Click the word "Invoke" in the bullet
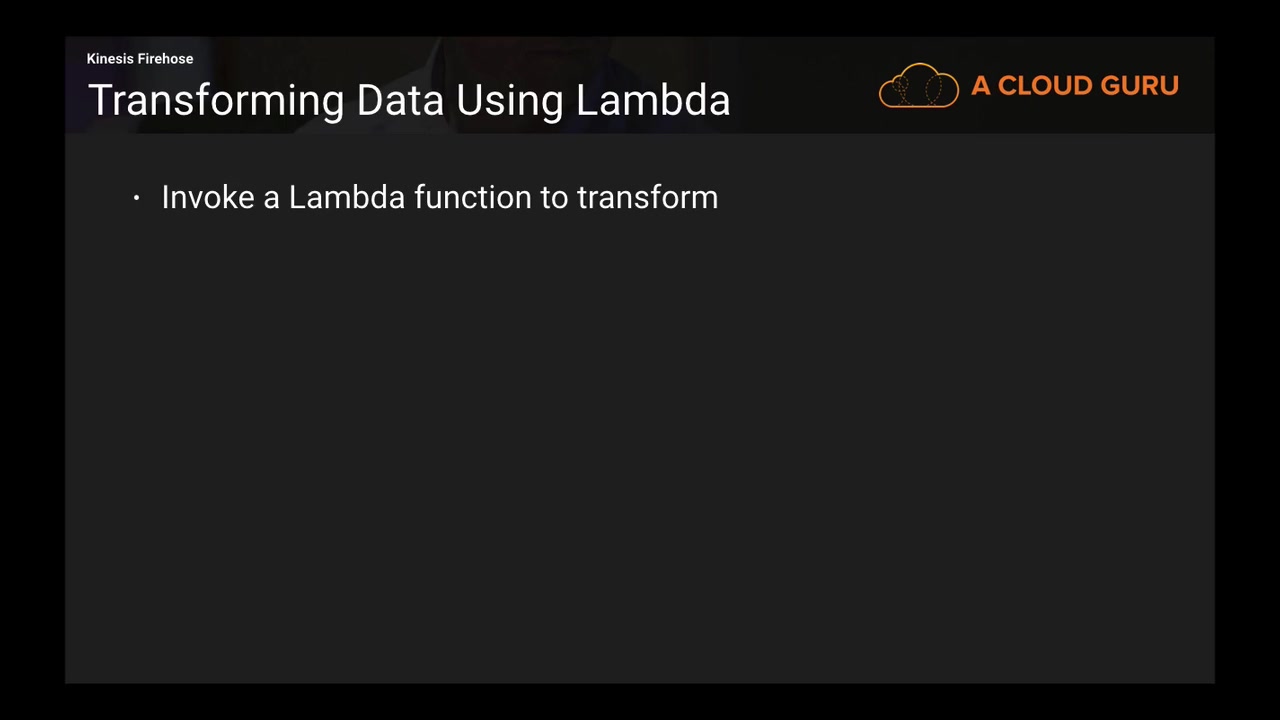 tap(208, 197)
